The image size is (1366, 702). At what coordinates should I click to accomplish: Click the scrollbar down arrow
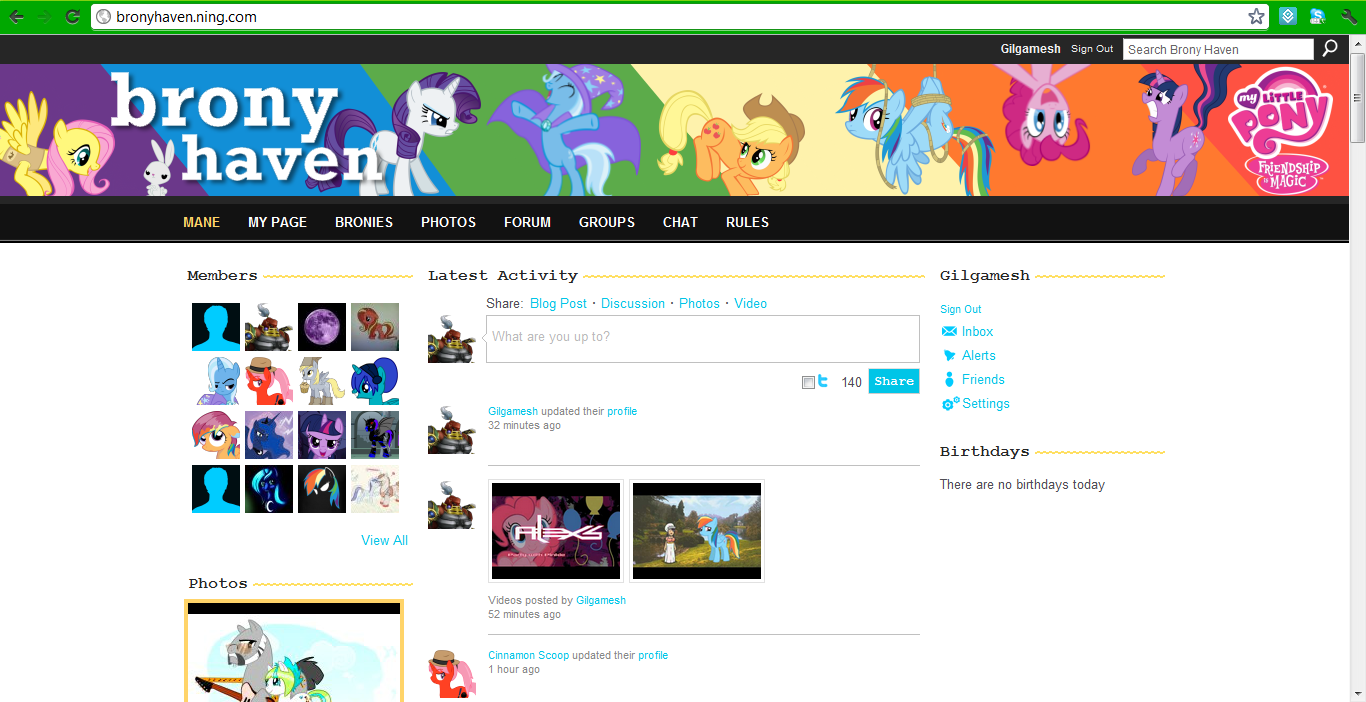(1357, 693)
